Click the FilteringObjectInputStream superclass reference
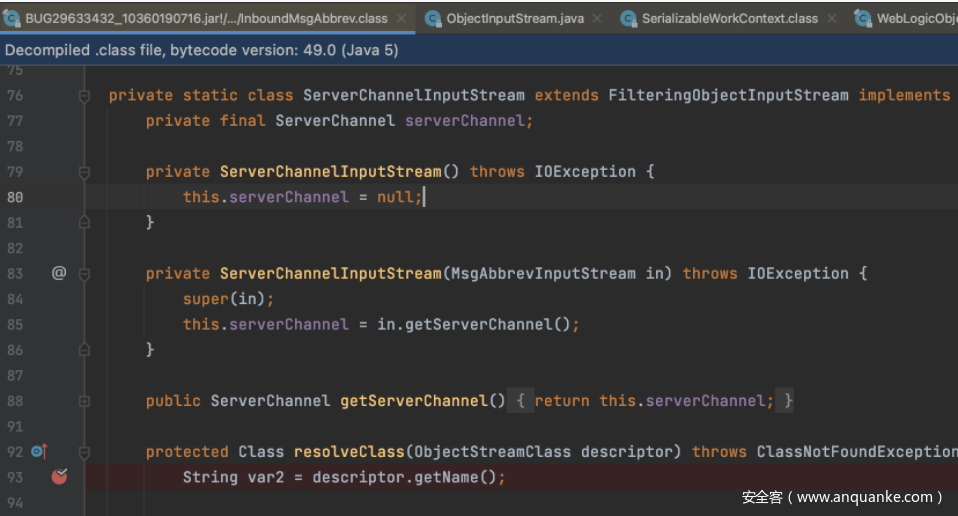The width and height of the screenshot is (958, 516). 728,96
